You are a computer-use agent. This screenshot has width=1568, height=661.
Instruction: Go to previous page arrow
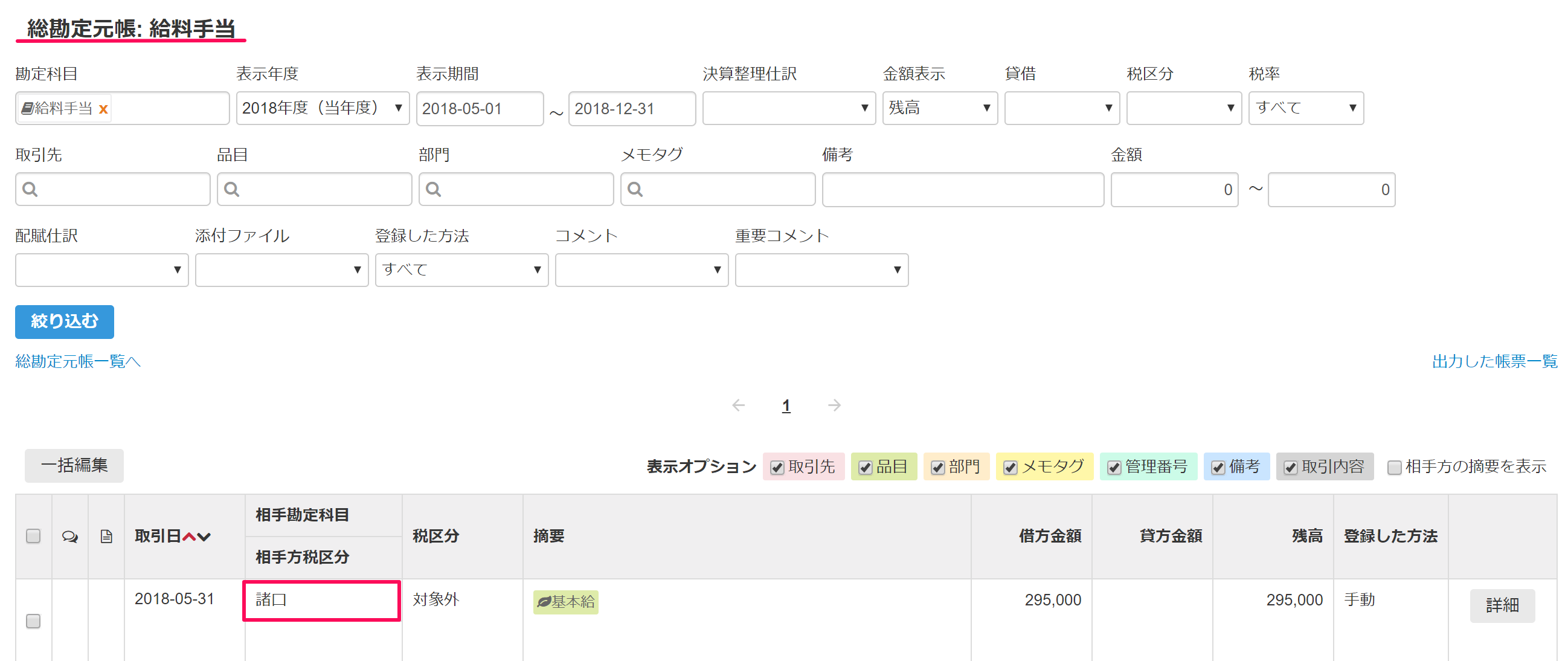[x=738, y=405]
